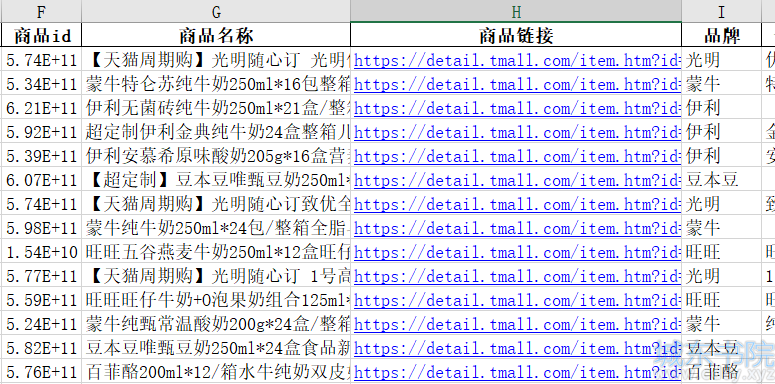The height and width of the screenshot is (384, 775).
Task: Select brand cell 伊利 in 5.39E+11 row
Action: coord(722,156)
